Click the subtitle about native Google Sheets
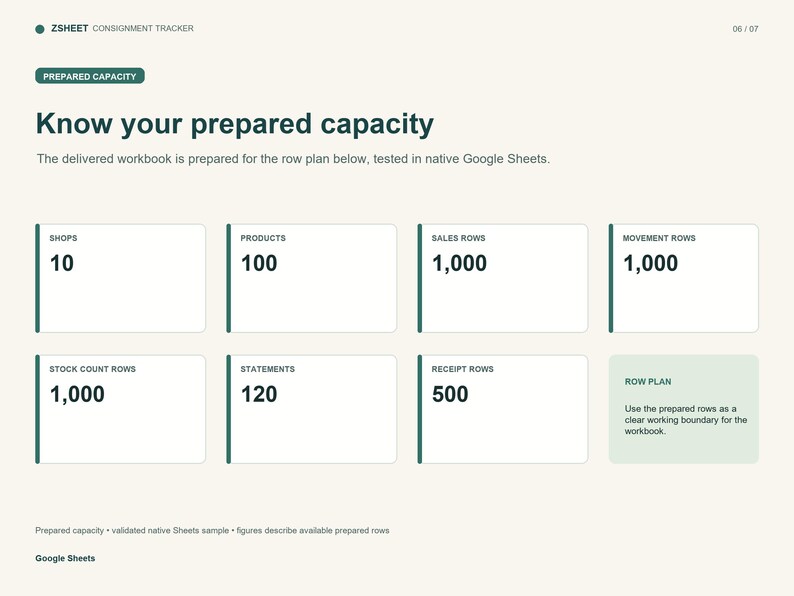This screenshot has width=794, height=596. tap(293, 158)
